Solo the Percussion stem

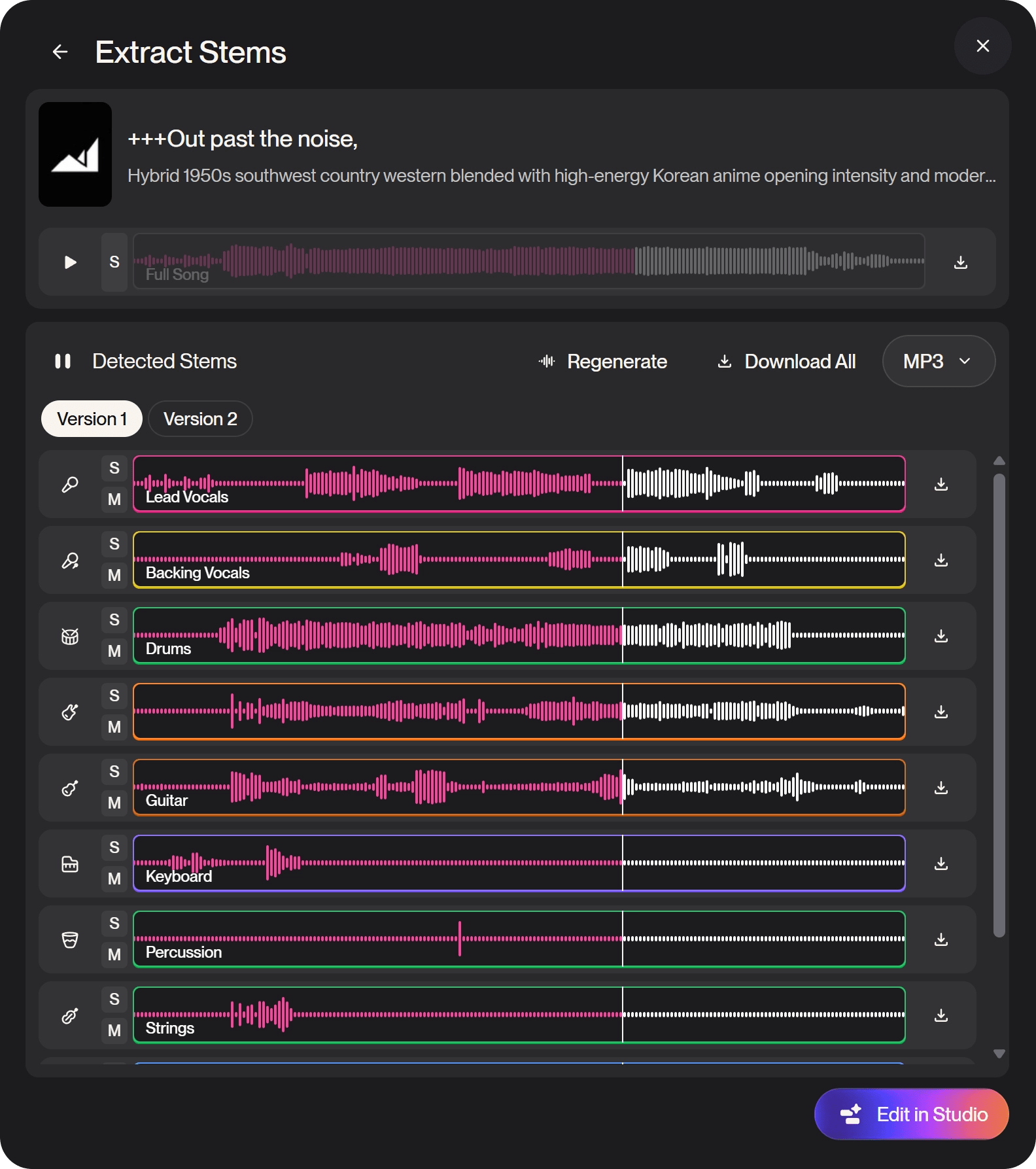point(114,923)
